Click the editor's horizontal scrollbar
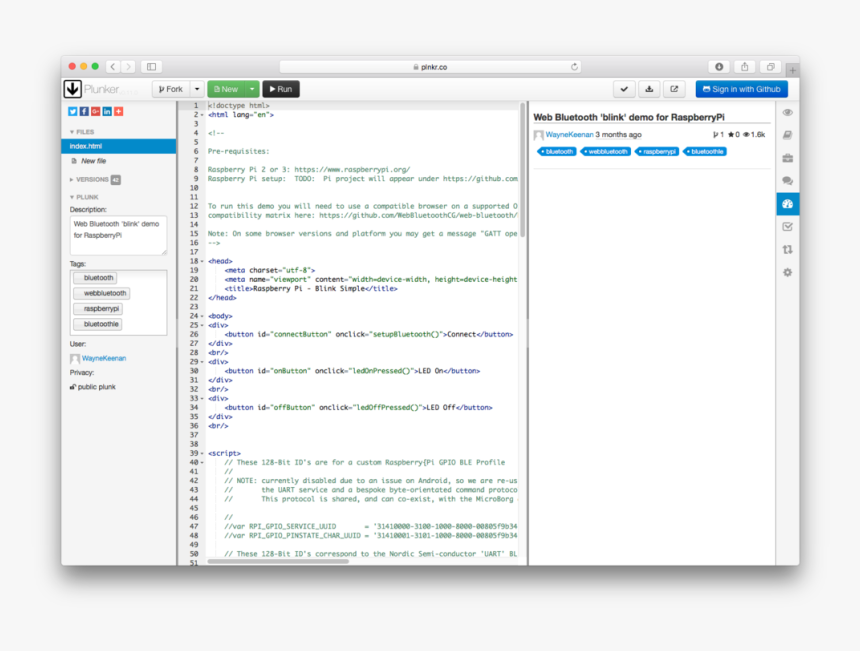 [x=278, y=562]
